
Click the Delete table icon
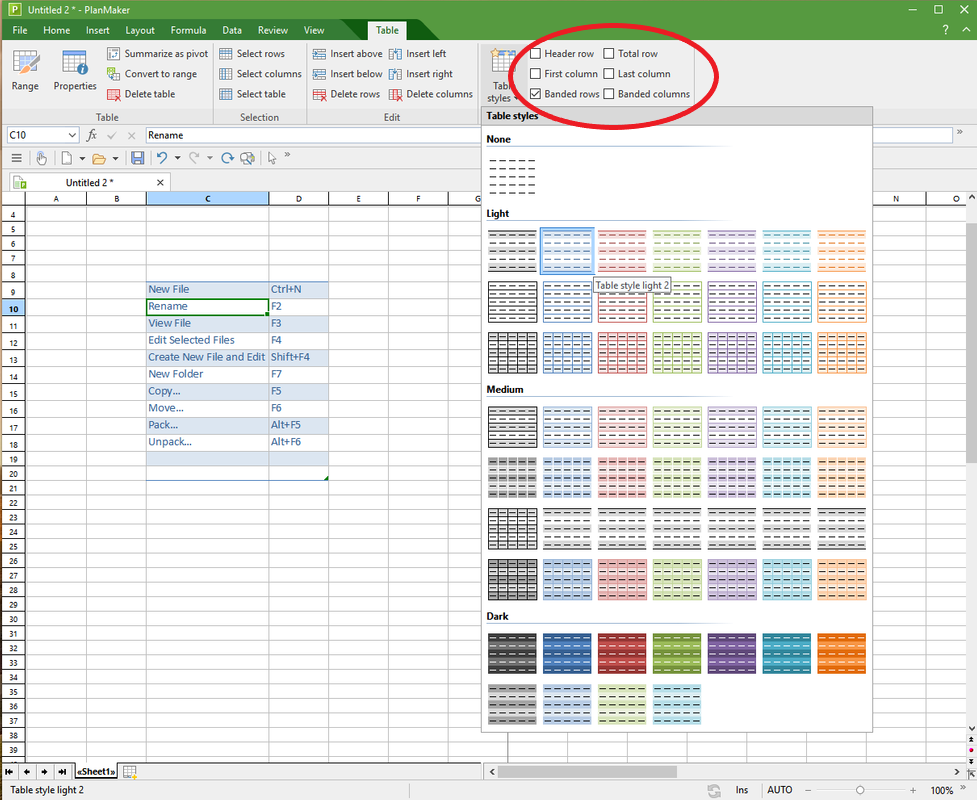(114, 94)
